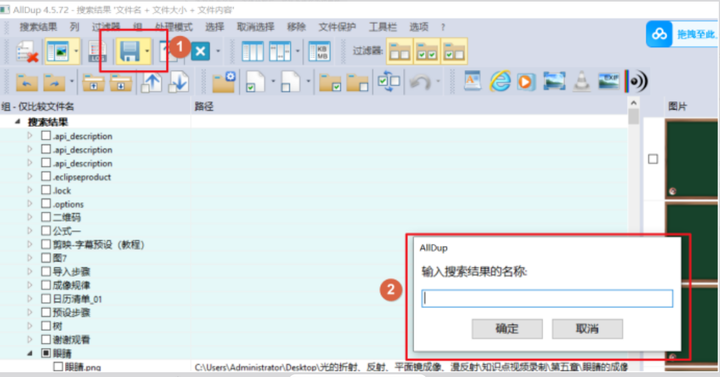
Task: Click the image viewer landscape icon
Action: (554, 81)
